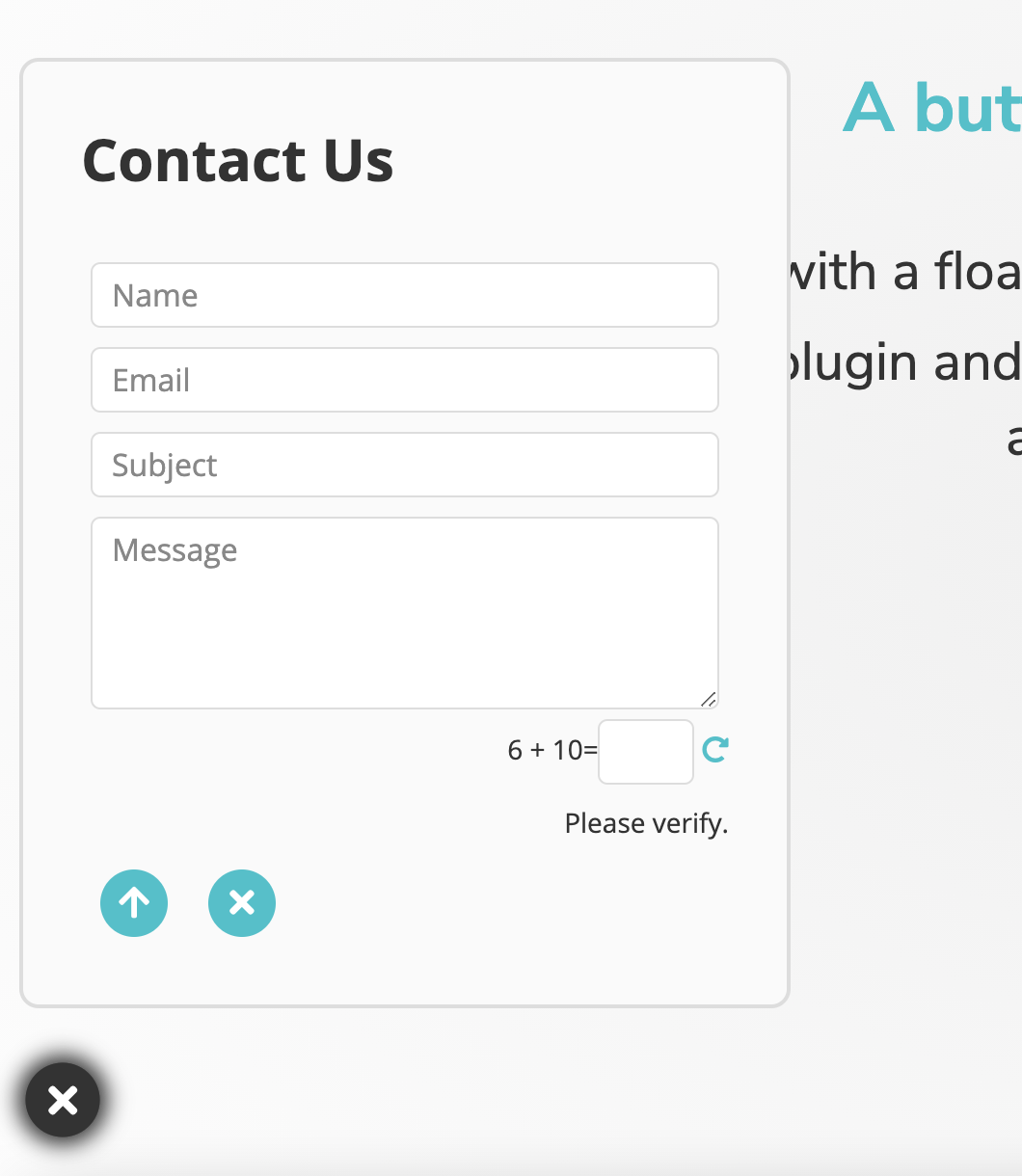The image size is (1022, 1176).
Task: Focus the Subject input field
Action: tap(405, 465)
